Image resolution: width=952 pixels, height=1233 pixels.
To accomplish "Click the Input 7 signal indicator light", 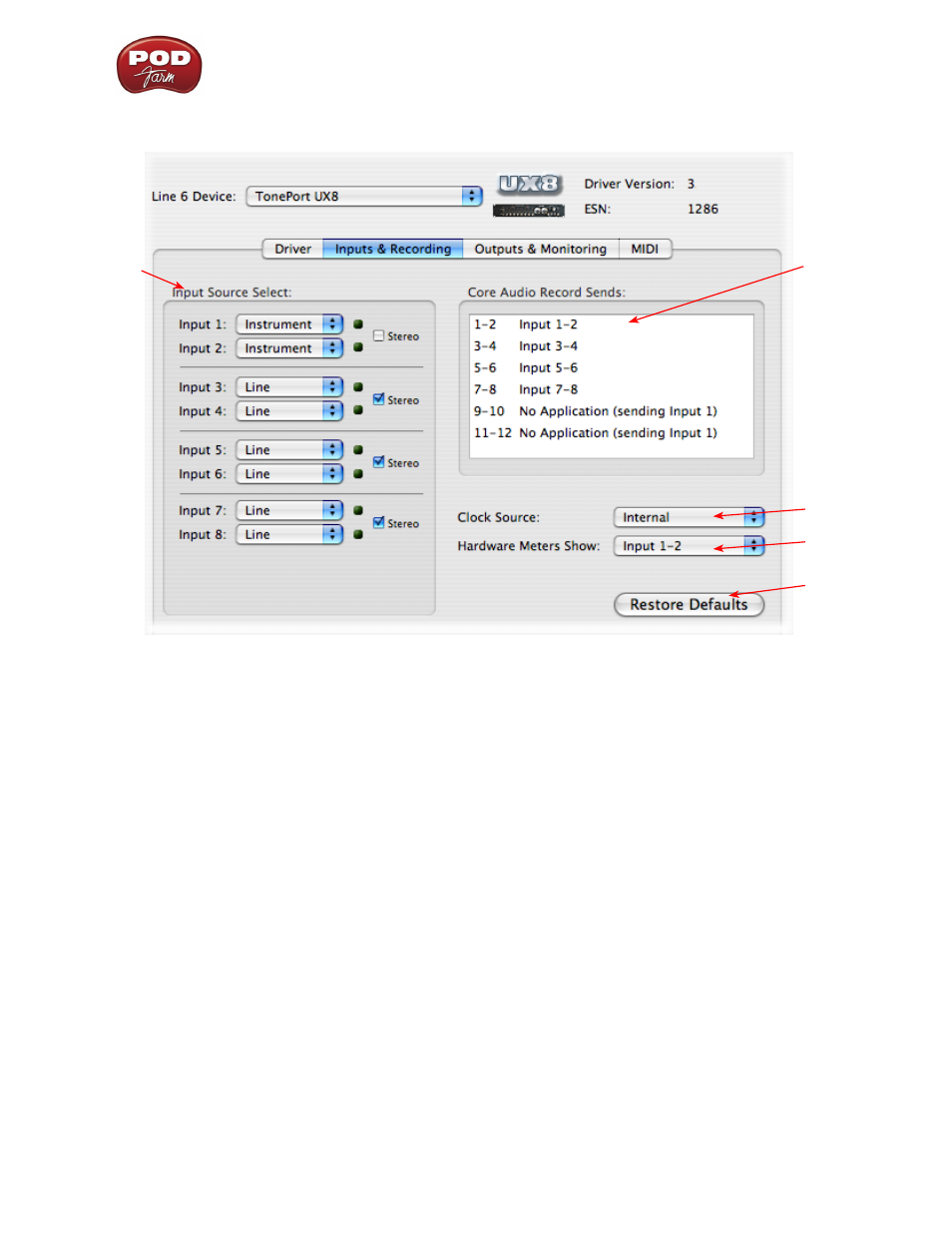I will pyautogui.click(x=358, y=510).
